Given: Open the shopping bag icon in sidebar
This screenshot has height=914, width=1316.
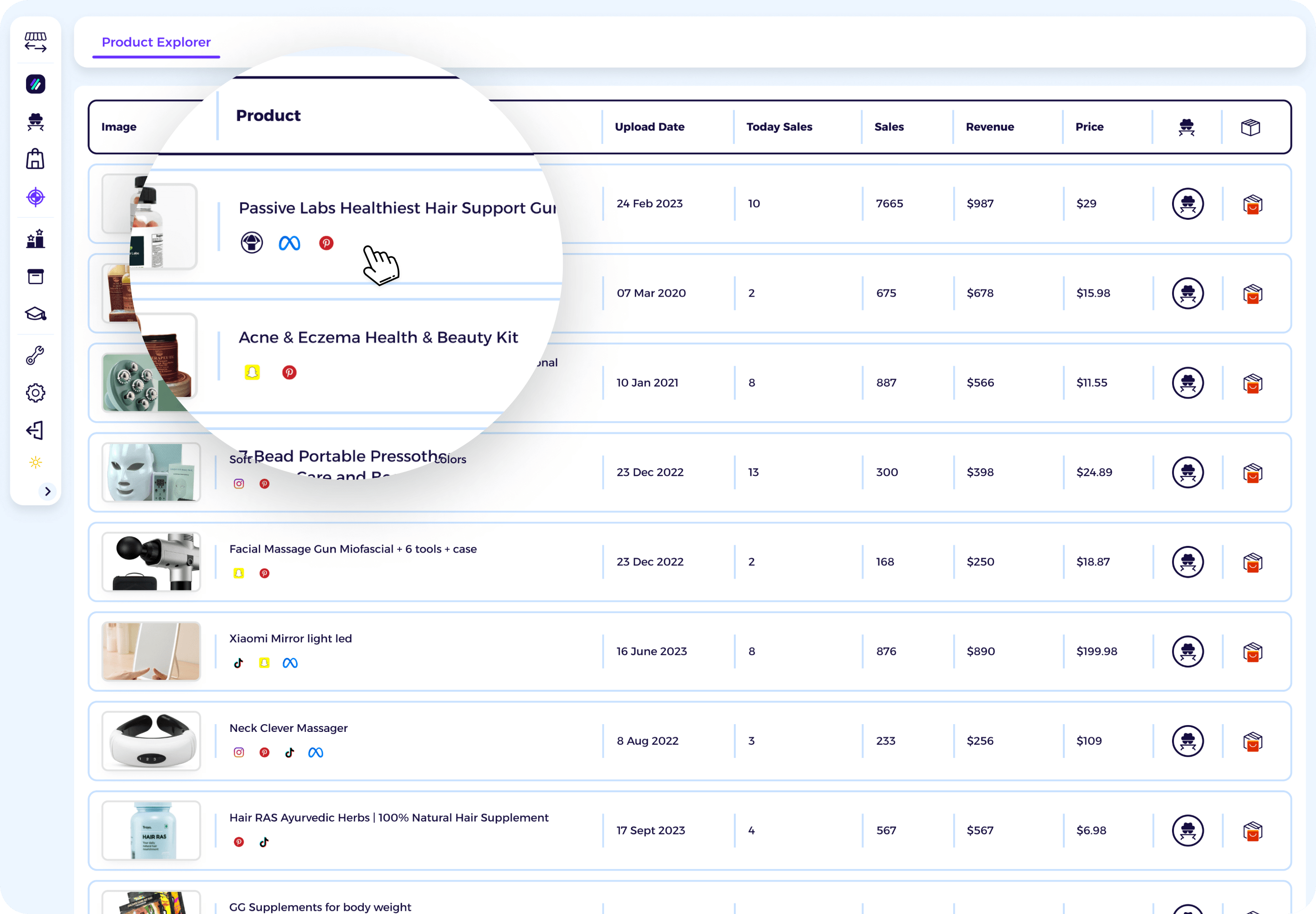Looking at the screenshot, I should (35, 158).
